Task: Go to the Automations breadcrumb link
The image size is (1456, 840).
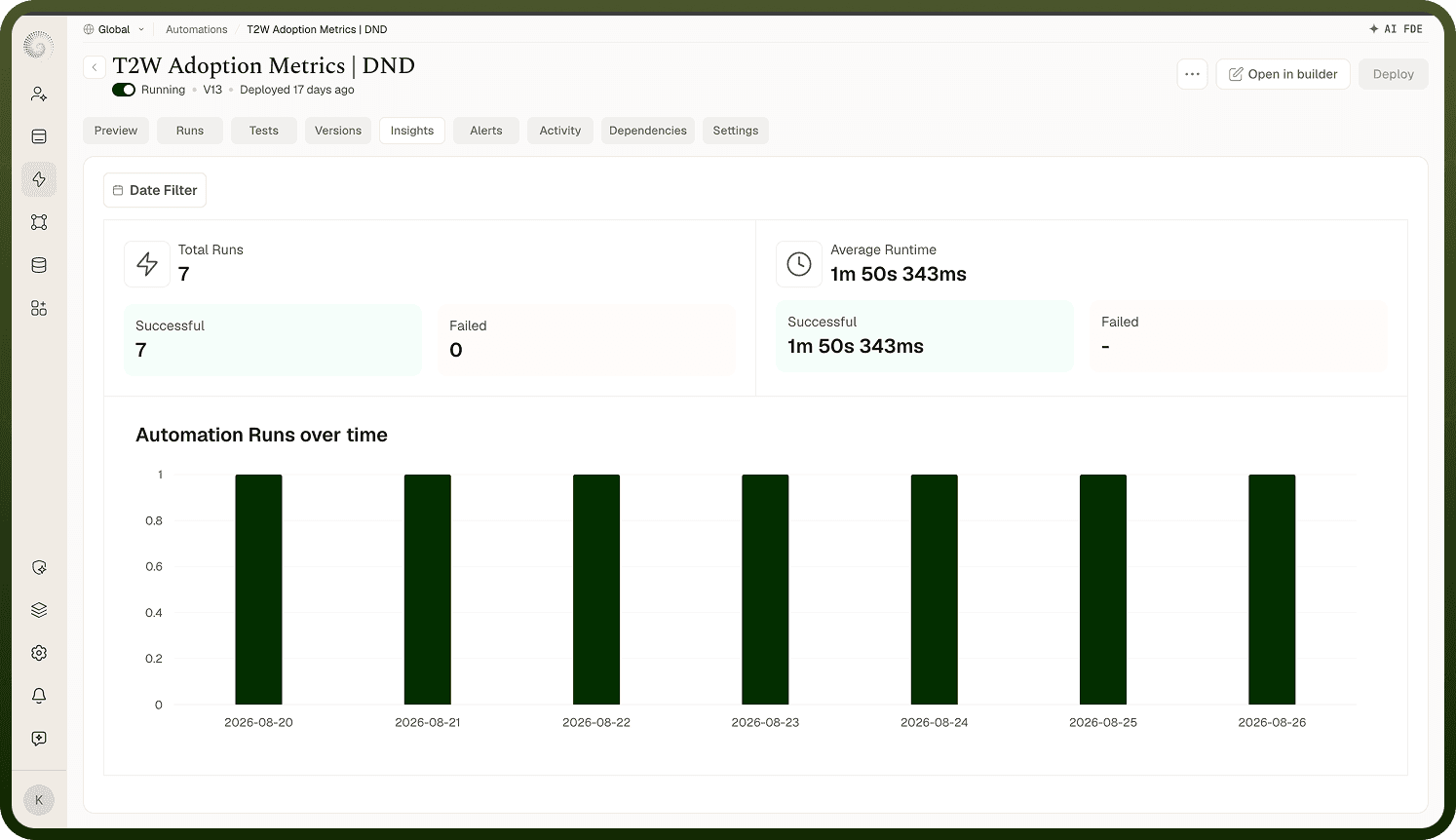Action: coord(197,29)
